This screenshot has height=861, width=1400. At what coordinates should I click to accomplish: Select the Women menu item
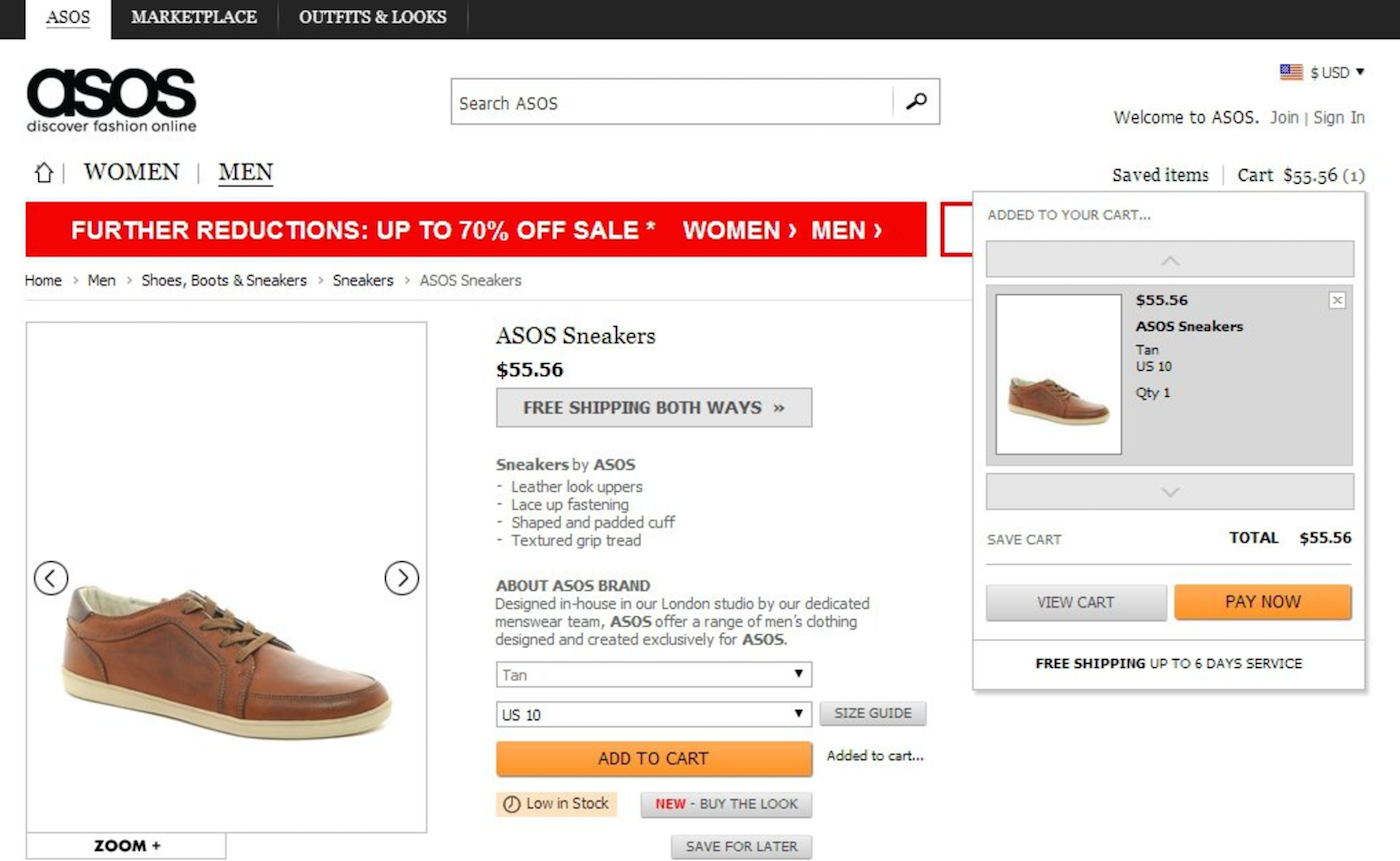pyautogui.click(x=131, y=173)
